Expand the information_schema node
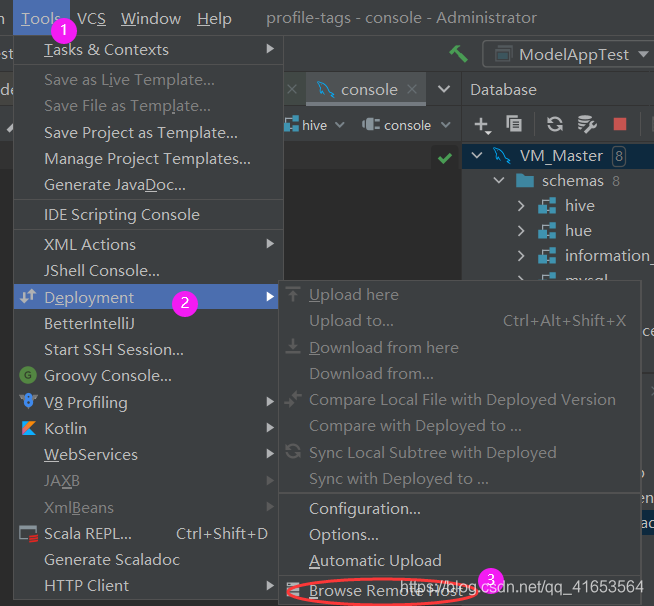The height and width of the screenshot is (606, 654). tap(521, 256)
